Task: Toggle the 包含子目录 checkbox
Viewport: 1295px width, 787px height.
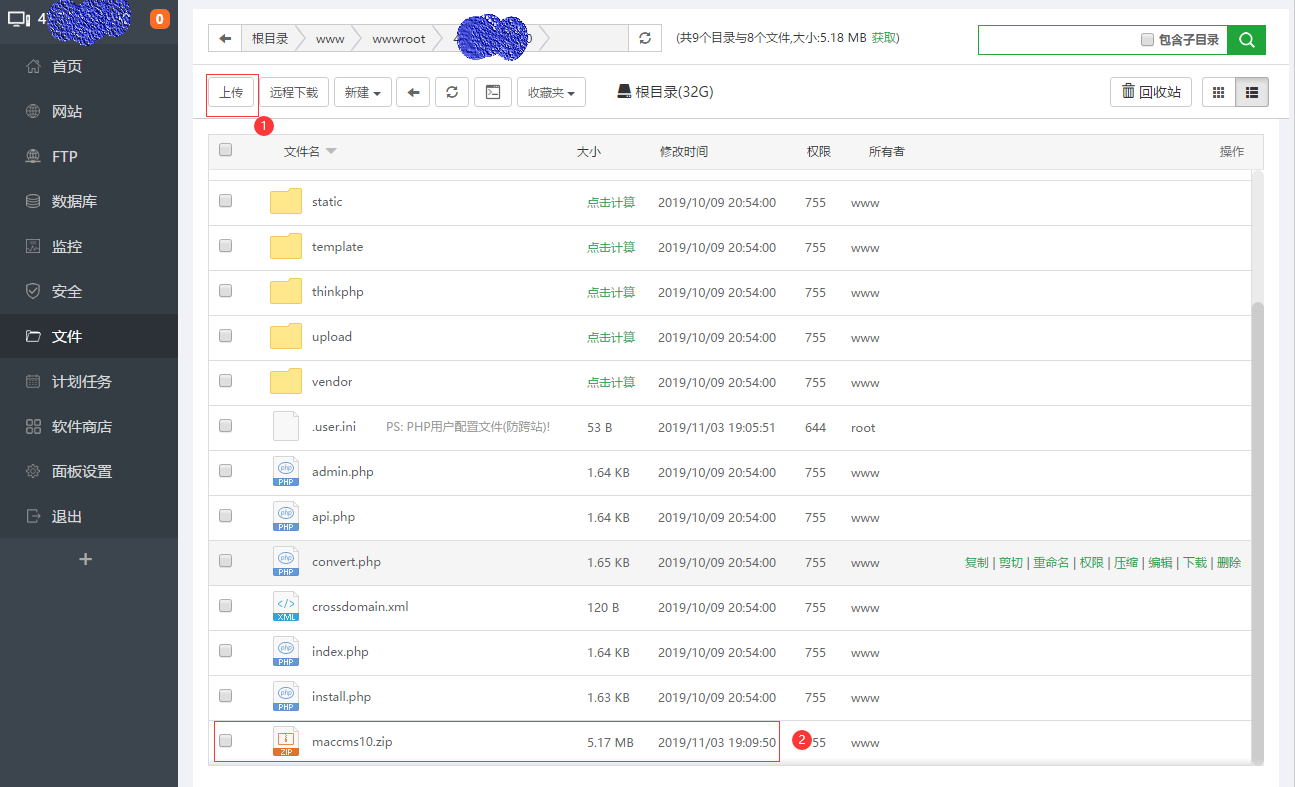Action: coord(1147,40)
